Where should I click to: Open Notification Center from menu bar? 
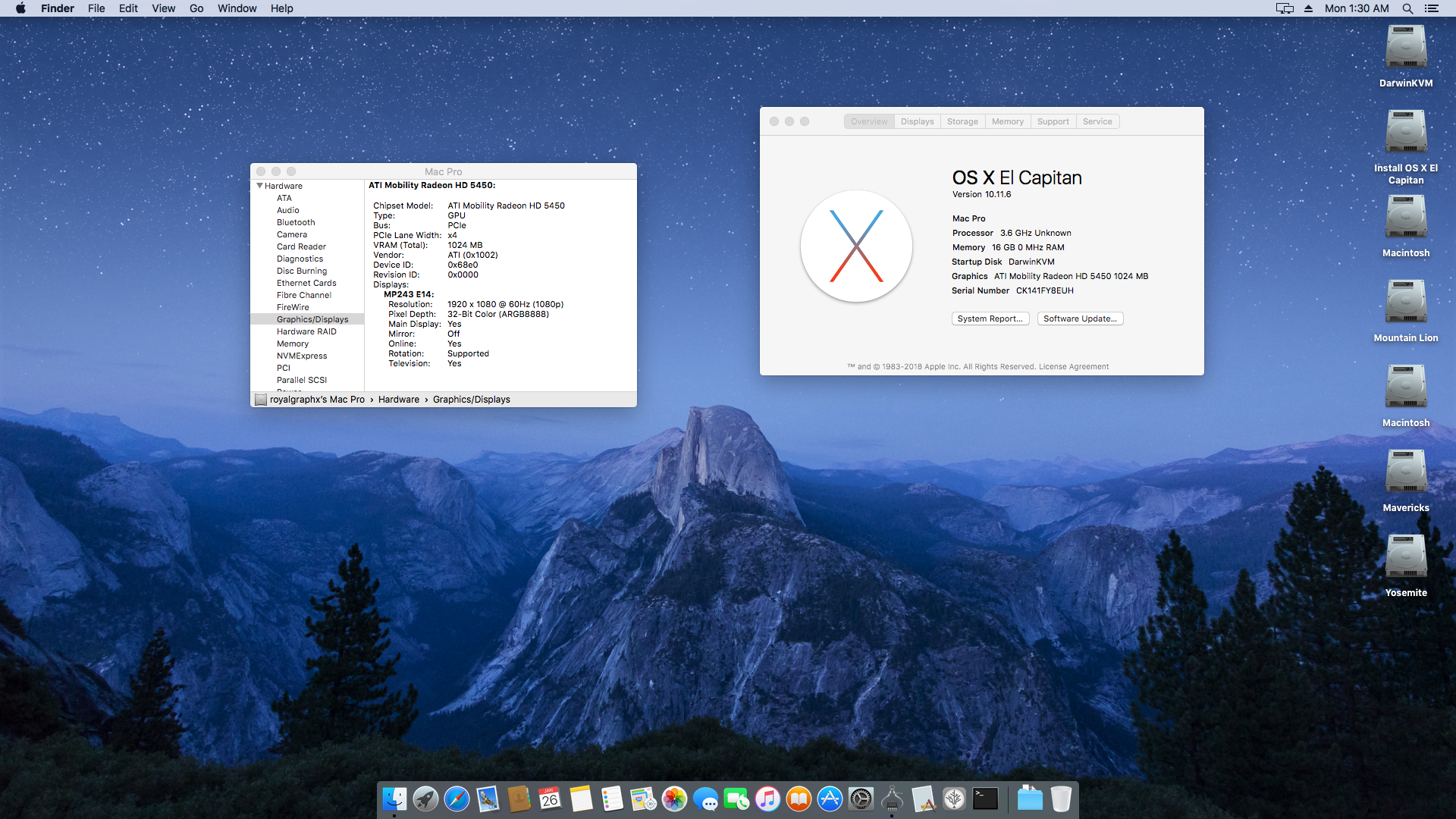[1431, 8]
